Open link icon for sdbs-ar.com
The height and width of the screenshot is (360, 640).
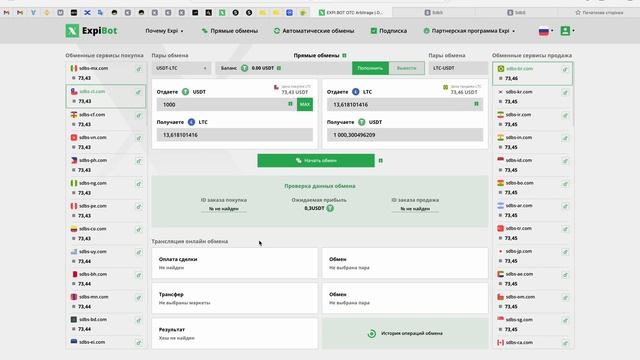pyautogui.click(x=565, y=207)
